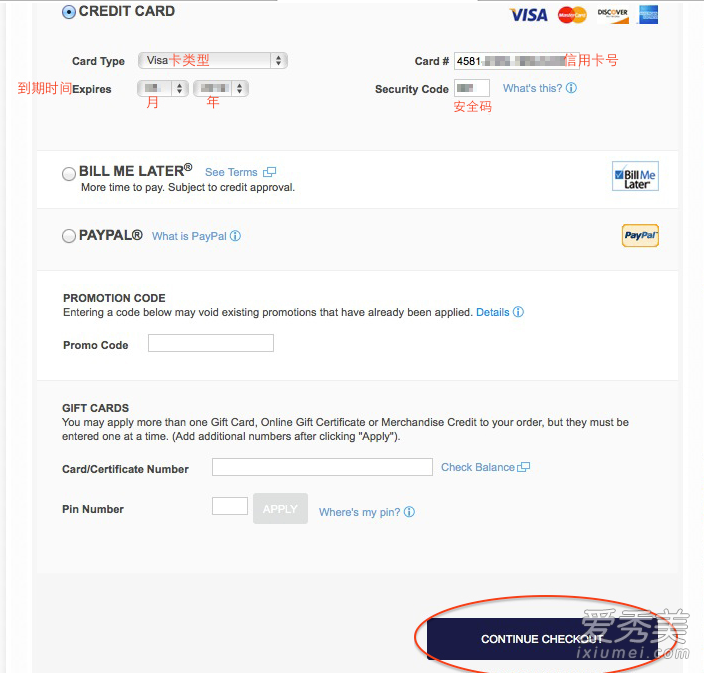Click the PayPal logo badge
The height and width of the screenshot is (673, 704).
640,236
